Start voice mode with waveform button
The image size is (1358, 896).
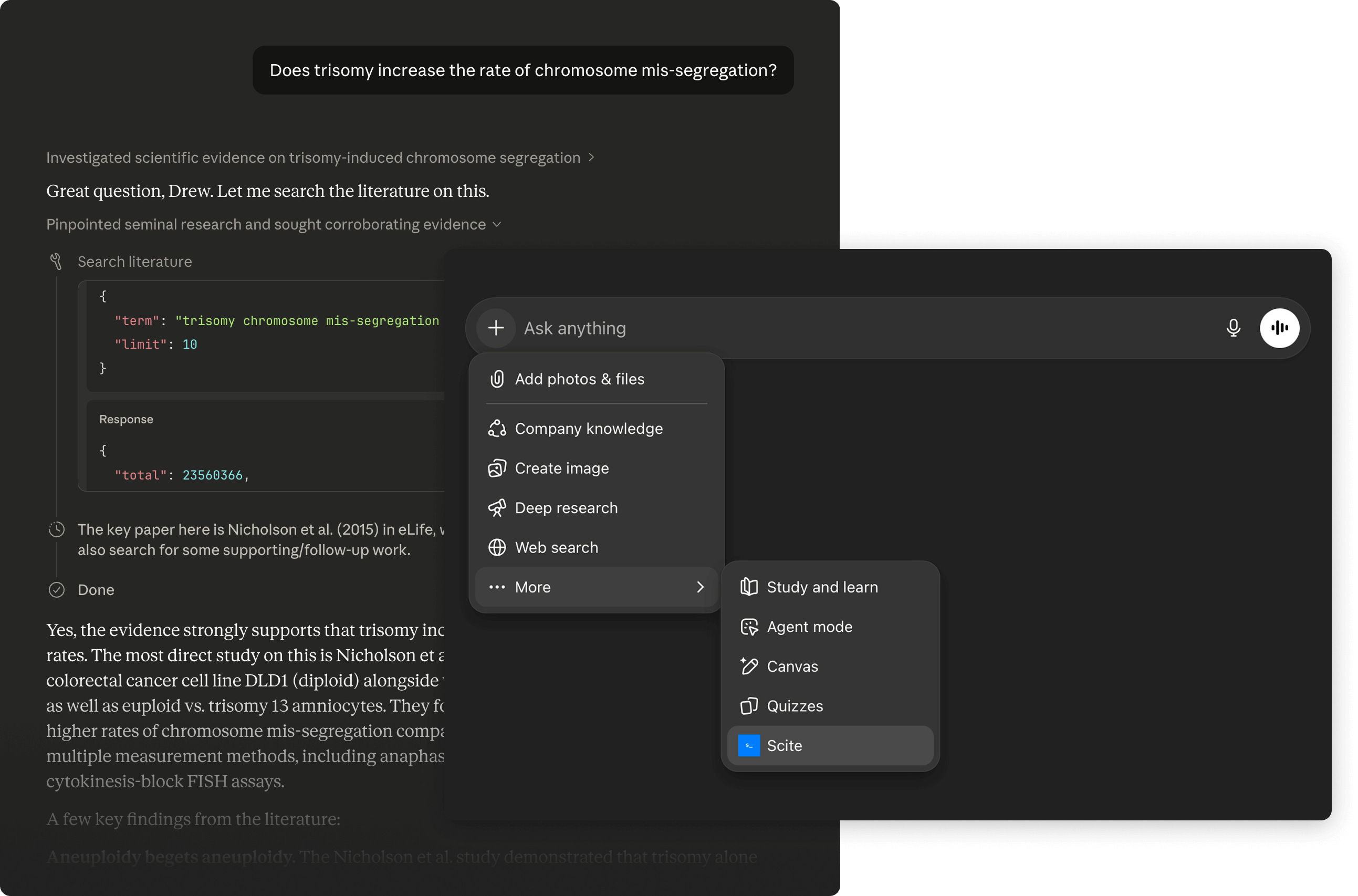coord(1279,328)
